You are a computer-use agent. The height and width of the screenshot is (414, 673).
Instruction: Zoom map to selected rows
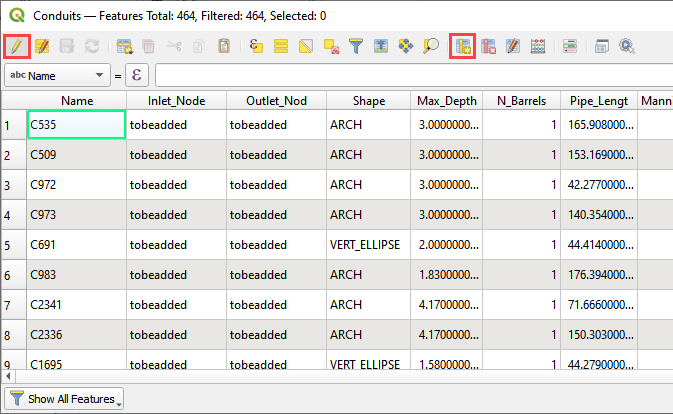pos(431,46)
